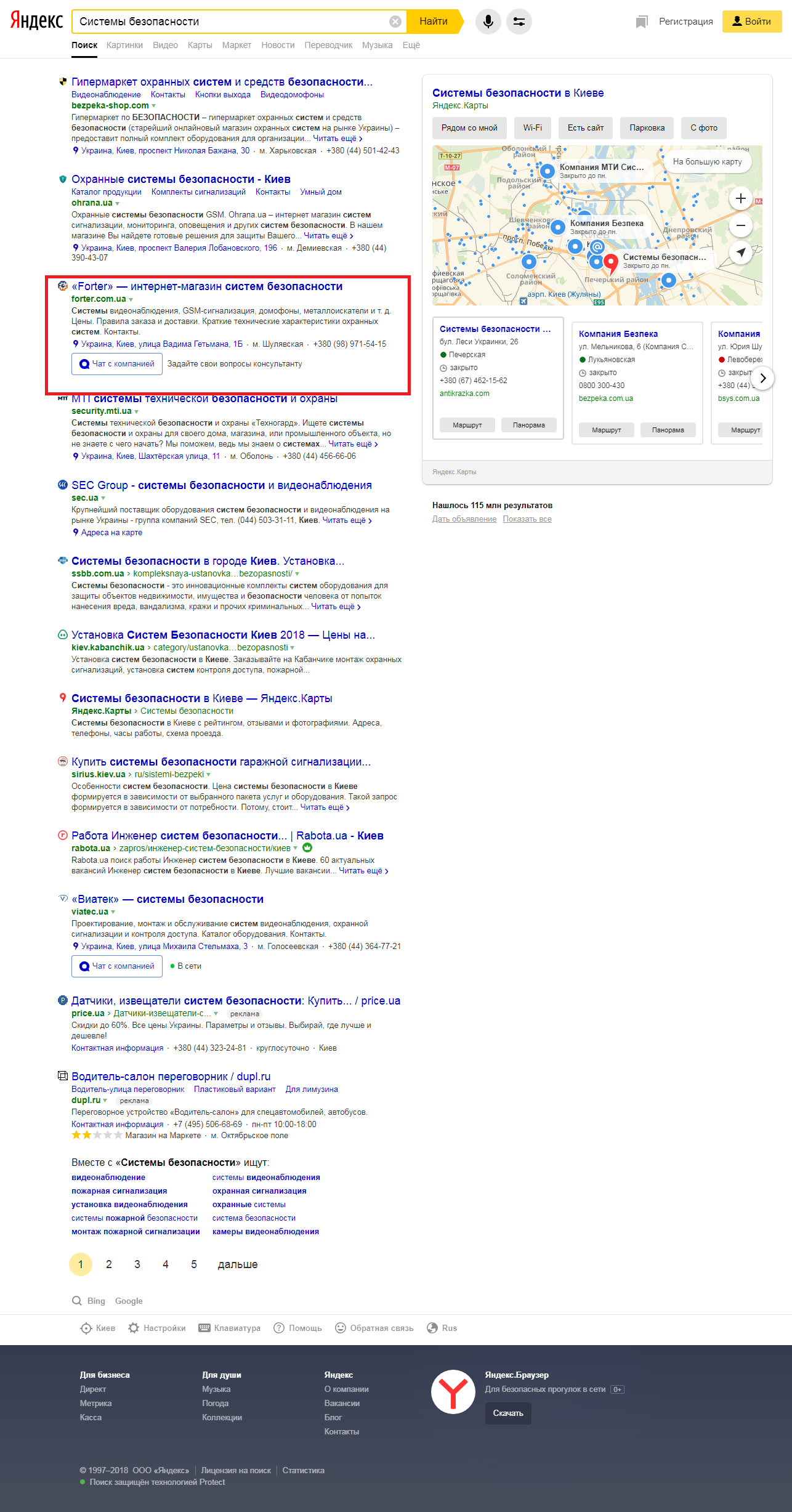Open bookmarks flag icon near Регистрация
The image size is (792, 1512).
[642, 22]
